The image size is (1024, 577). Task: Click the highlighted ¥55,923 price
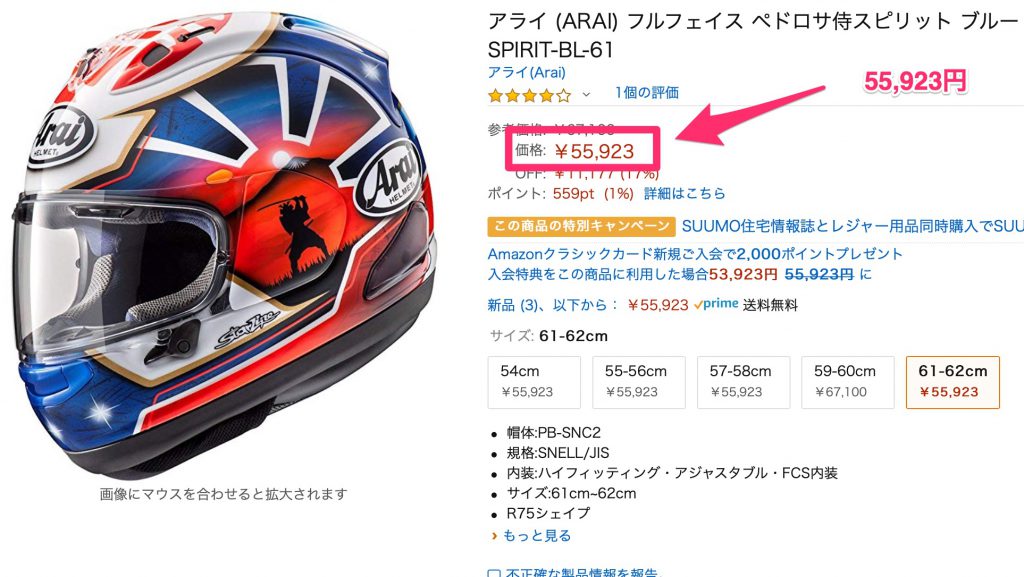[594, 151]
